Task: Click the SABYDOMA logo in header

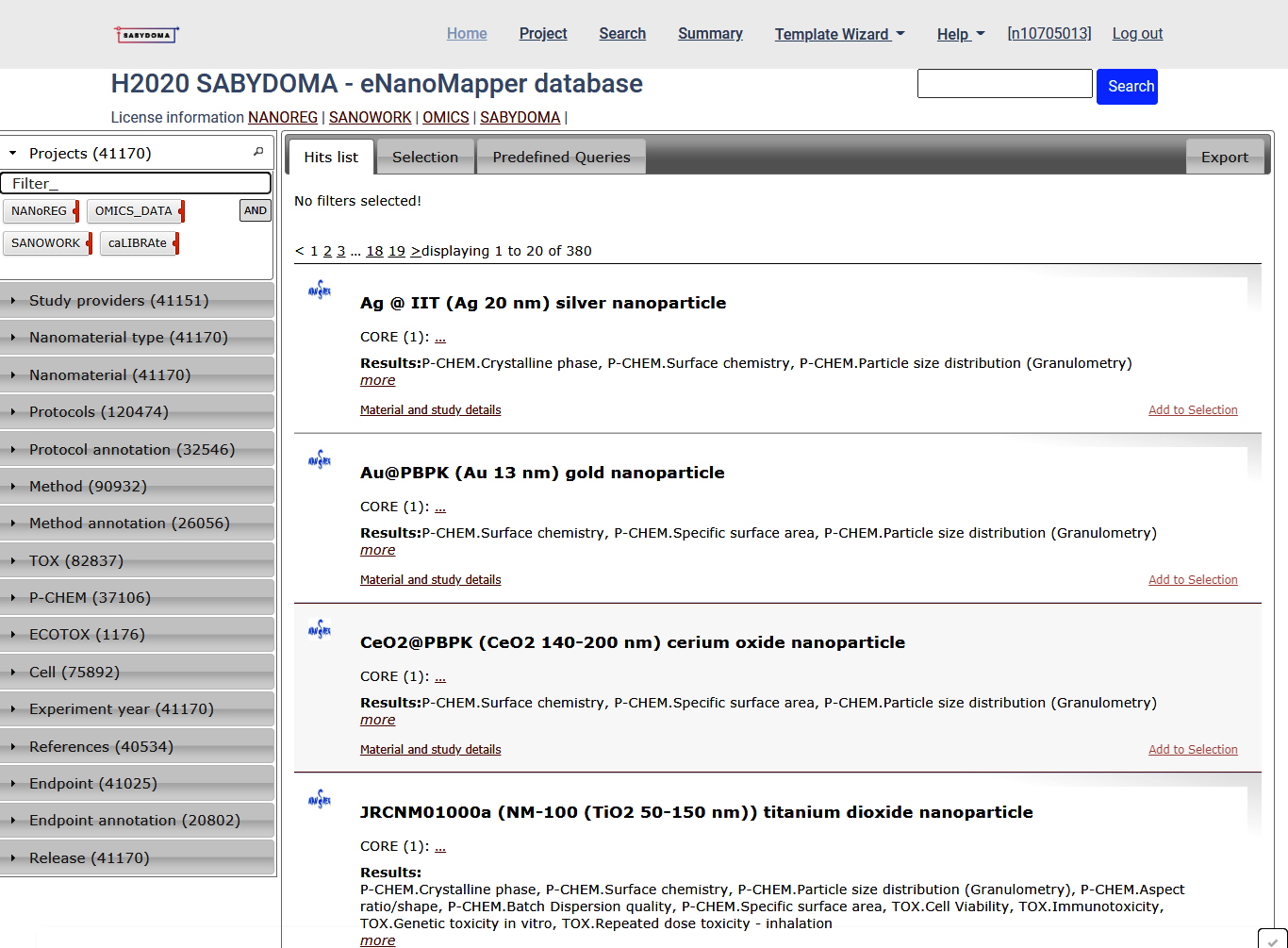Action: pyautogui.click(x=146, y=35)
